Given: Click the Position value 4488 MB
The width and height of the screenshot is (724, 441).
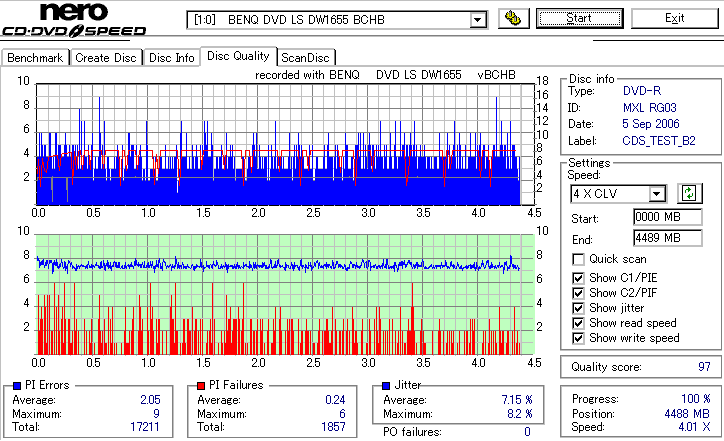Looking at the screenshot, I should [x=687, y=414].
